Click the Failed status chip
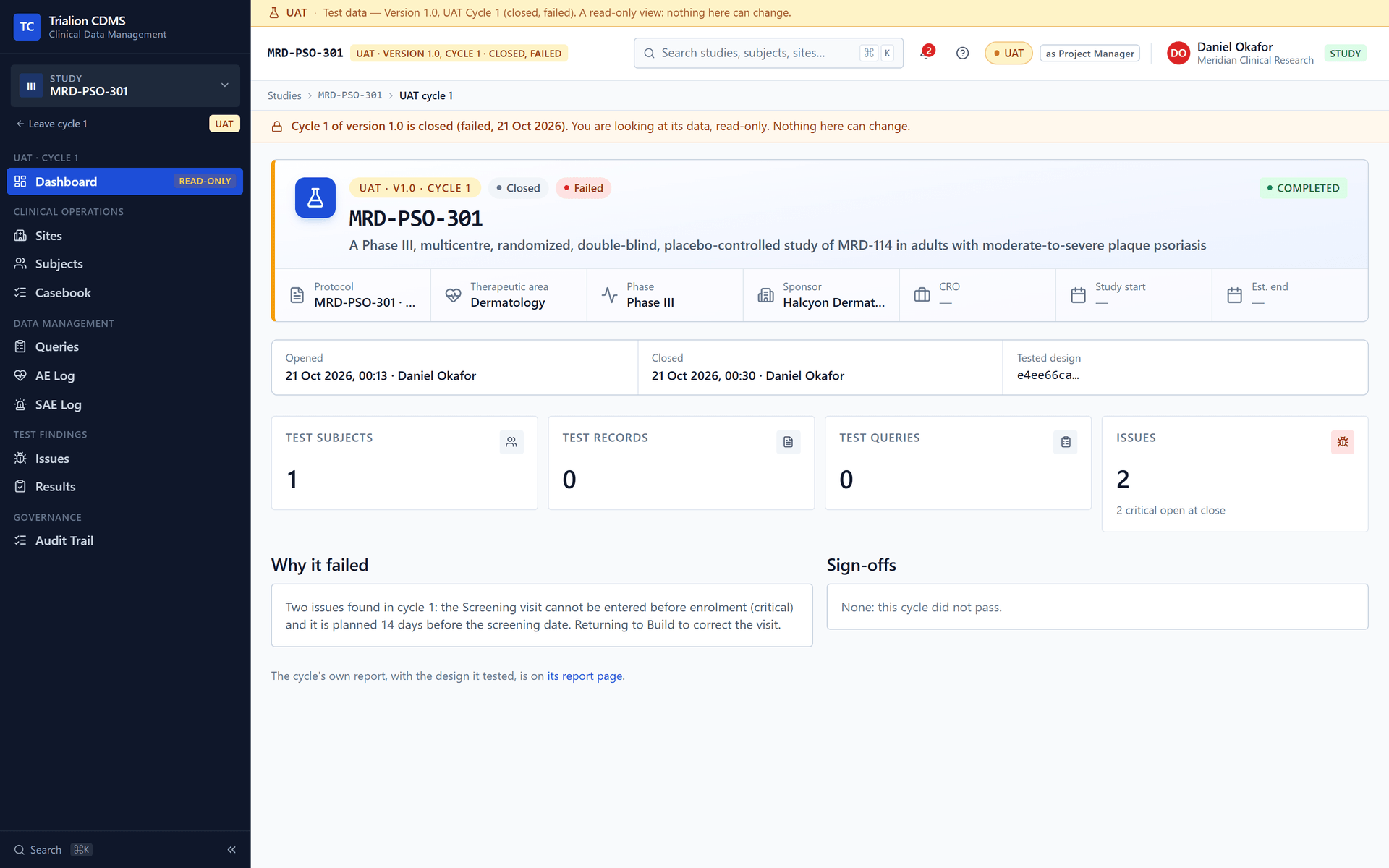The width and height of the screenshot is (1389, 868). (x=583, y=188)
